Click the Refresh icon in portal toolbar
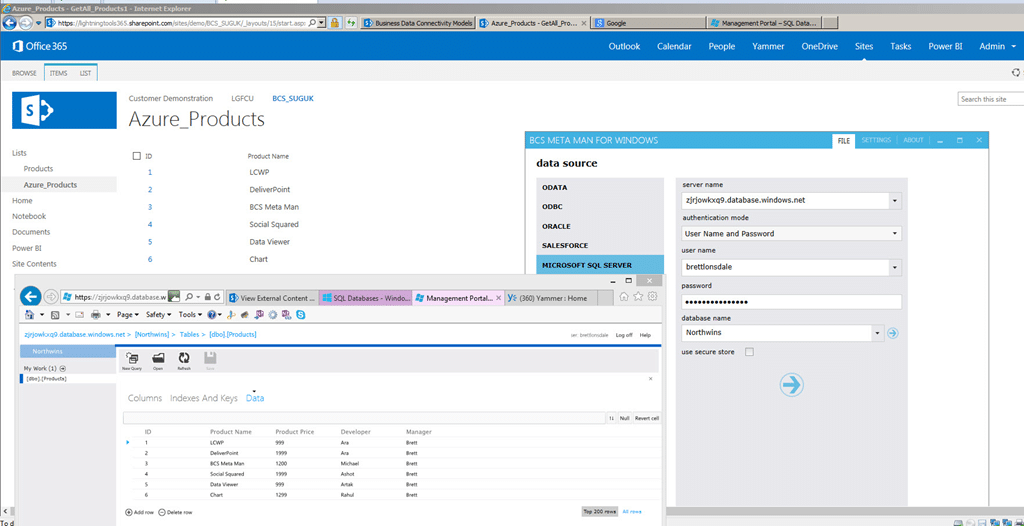The height and width of the screenshot is (526, 1024). click(184, 360)
